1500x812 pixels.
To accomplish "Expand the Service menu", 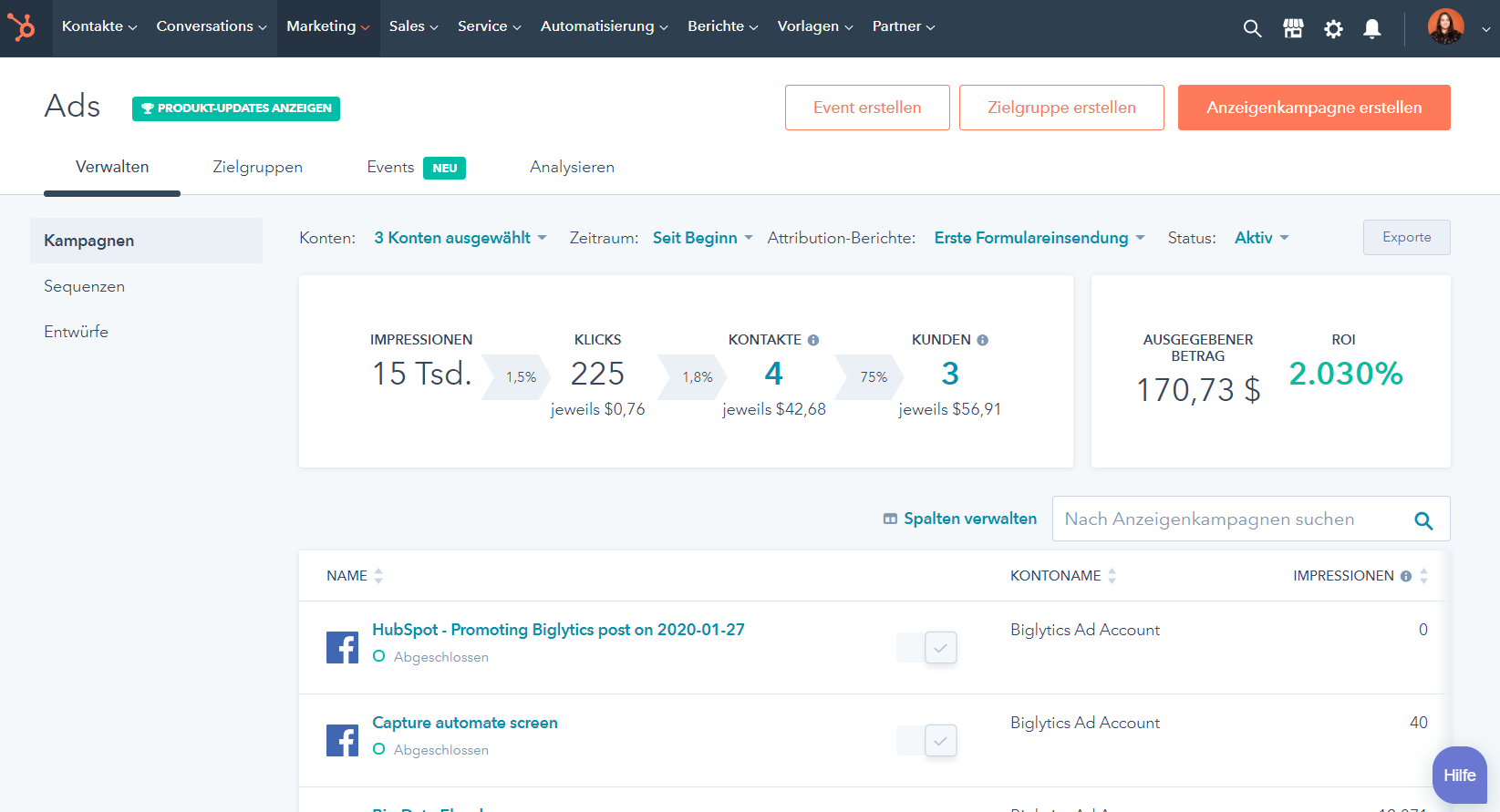I will coord(490,26).
